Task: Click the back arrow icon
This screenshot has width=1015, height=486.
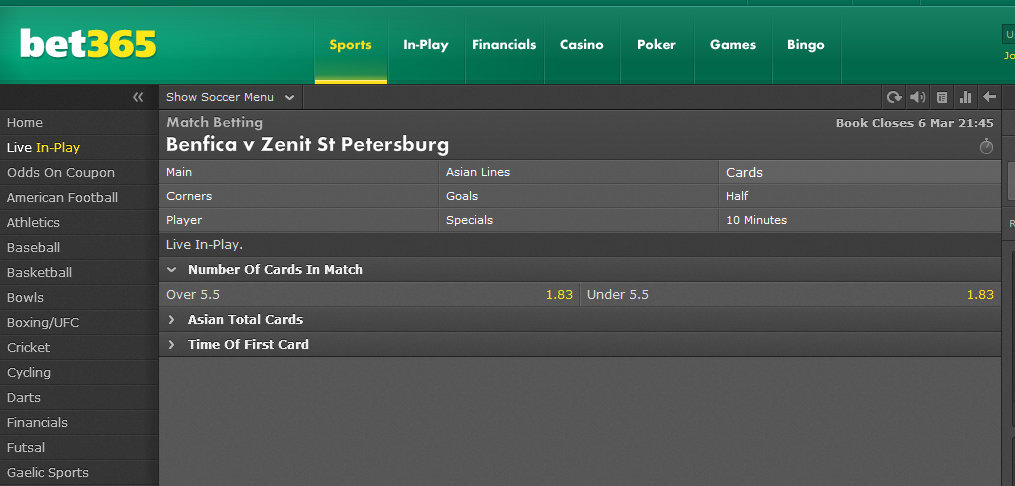Action: tap(989, 97)
